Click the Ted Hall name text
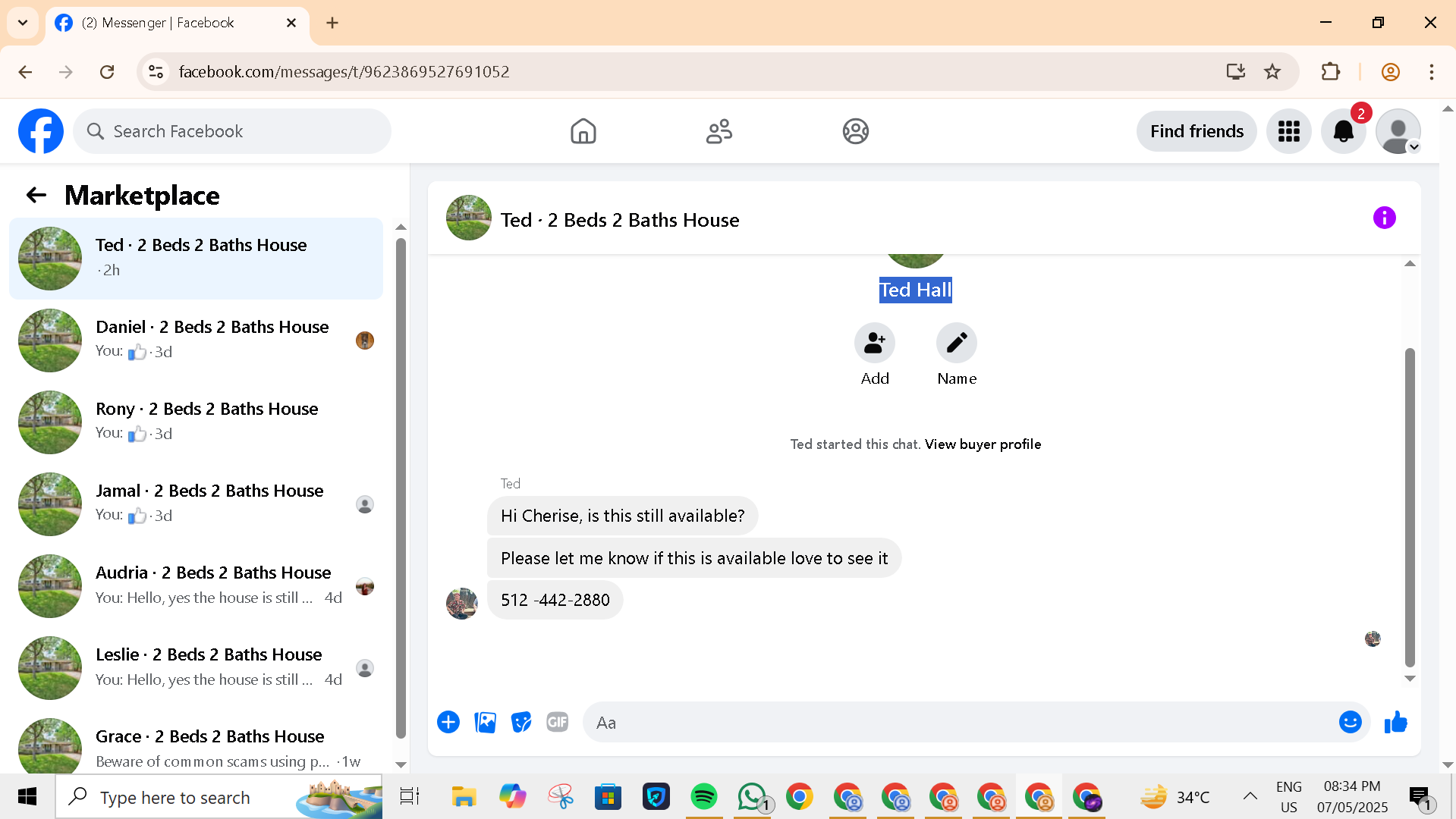Image resolution: width=1456 pixels, height=819 pixels. 915,290
